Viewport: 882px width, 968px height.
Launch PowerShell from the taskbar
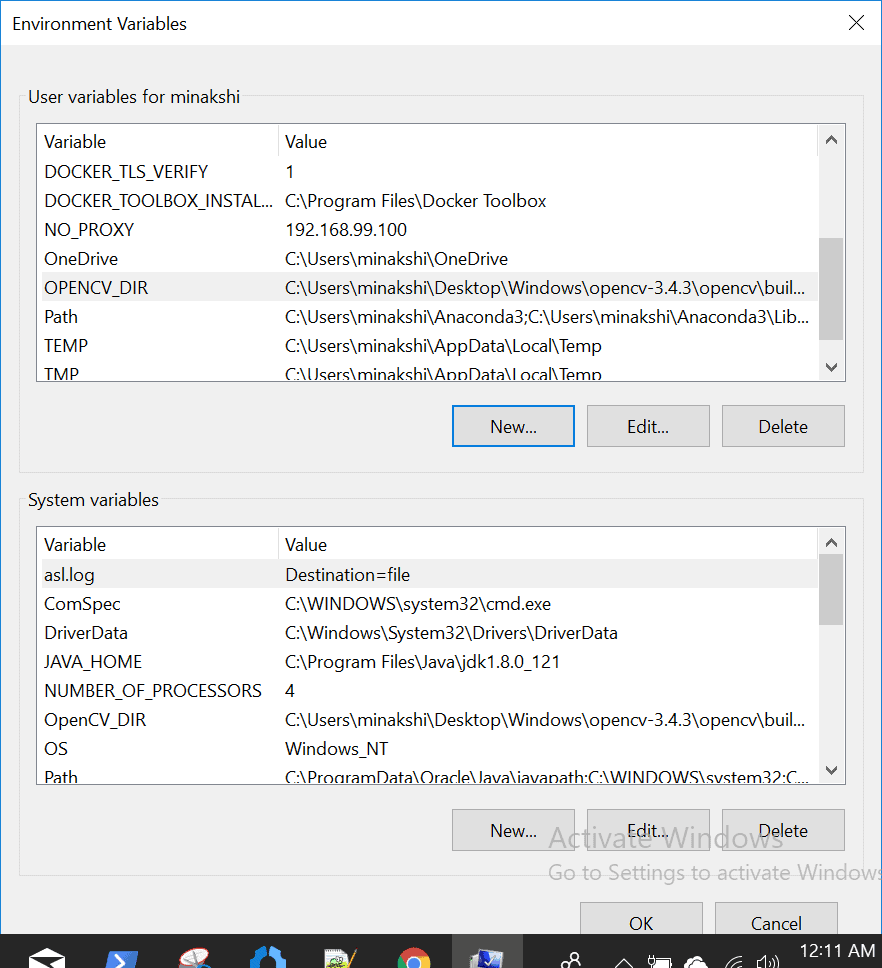[x=121, y=958]
